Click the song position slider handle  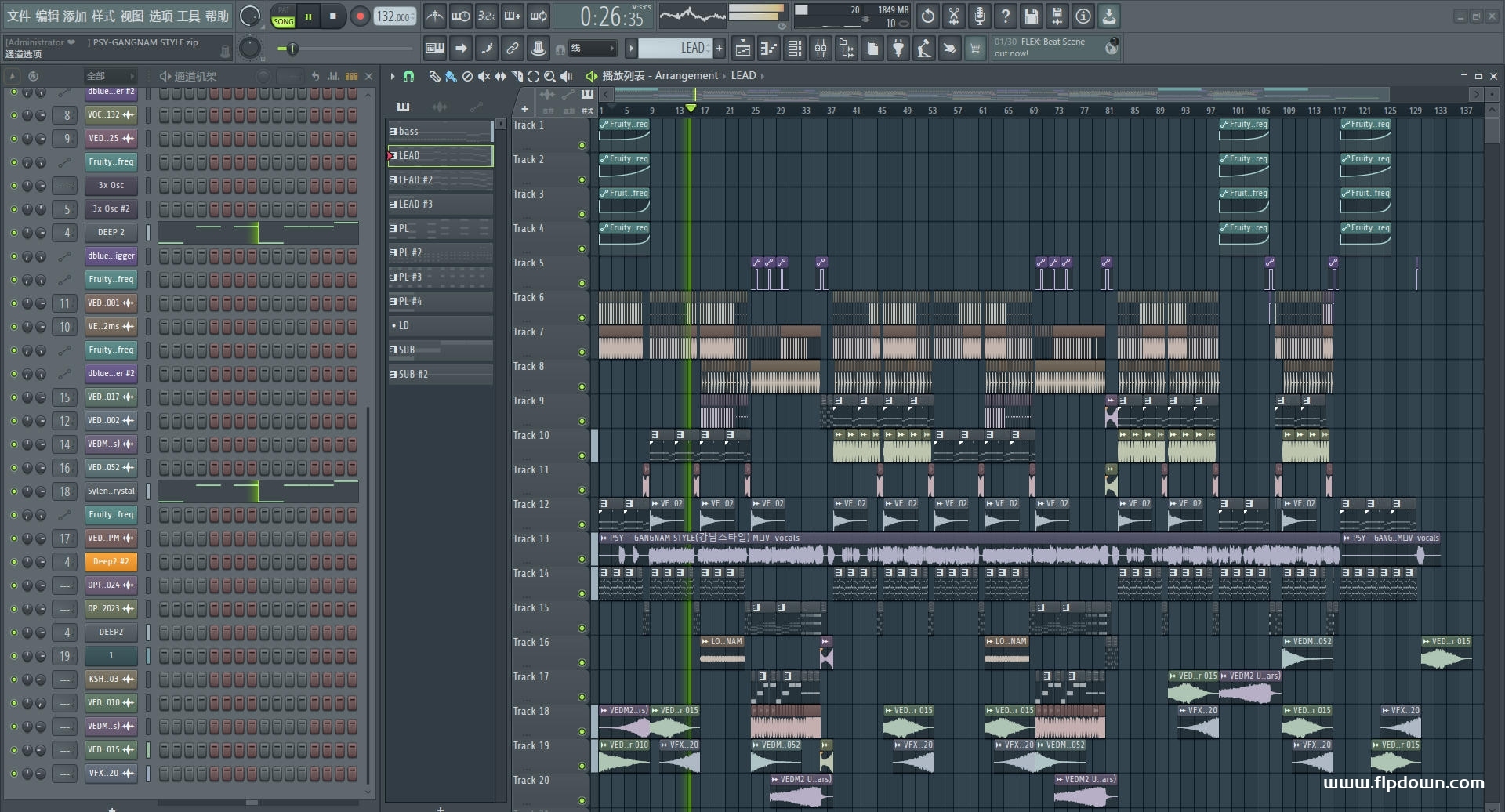click(x=292, y=49)
